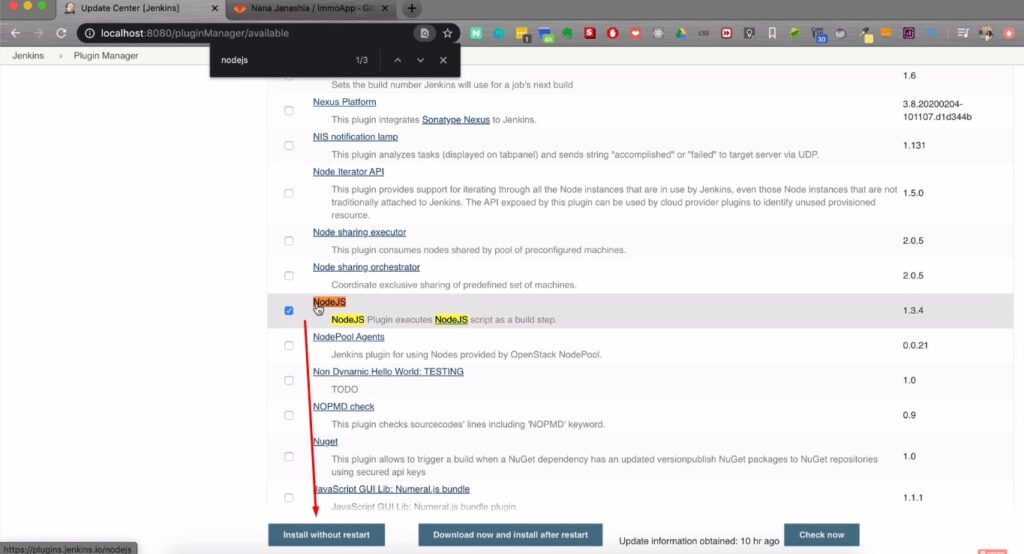Tick the Node sharing orchestrator checkbox
Viewport: 1024px width, 554px height.
tap(289, 275)
